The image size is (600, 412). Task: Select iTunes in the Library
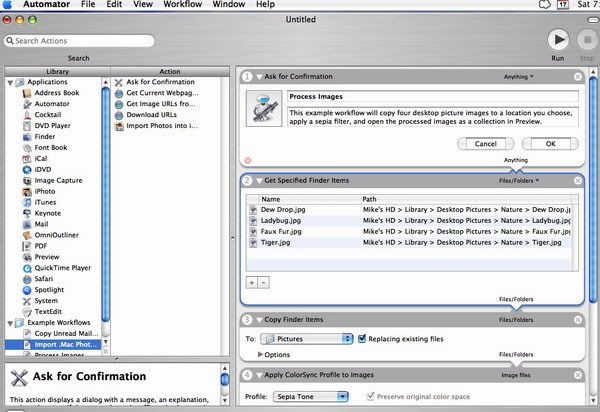[x=45, y=202]
